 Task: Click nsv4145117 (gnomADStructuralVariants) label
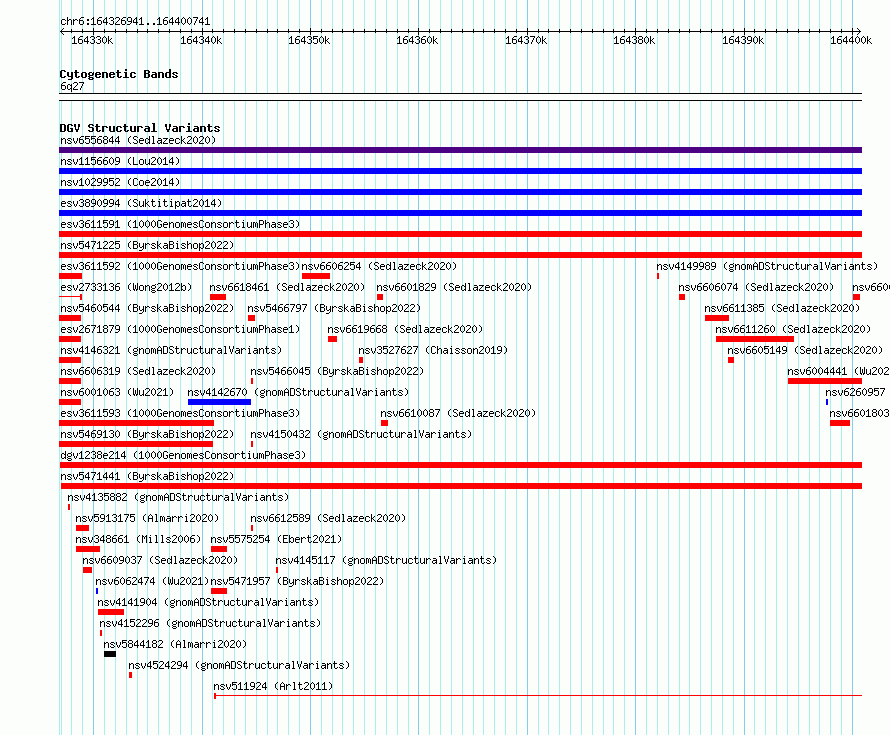tap(386, 560)
